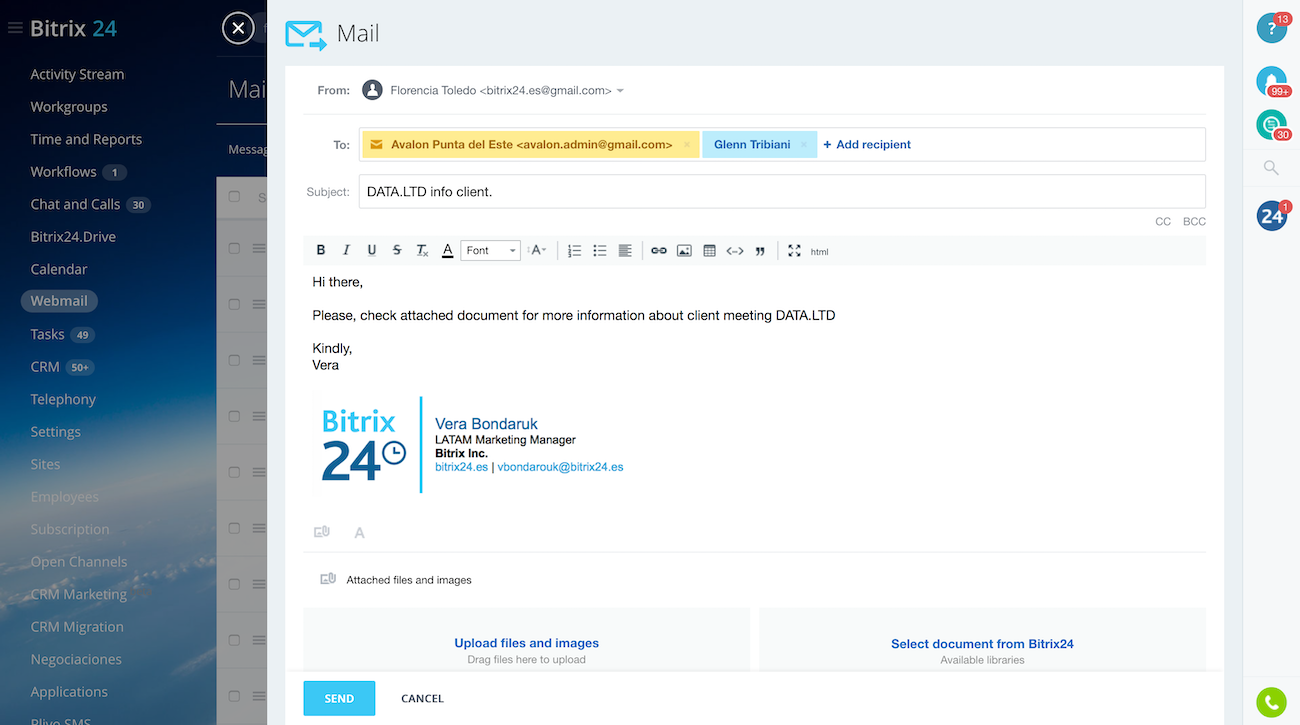The height and width of the screenshot is (725, 1300).
Task: Toggle bold formatting in the editor
Action: pos(321,251)
